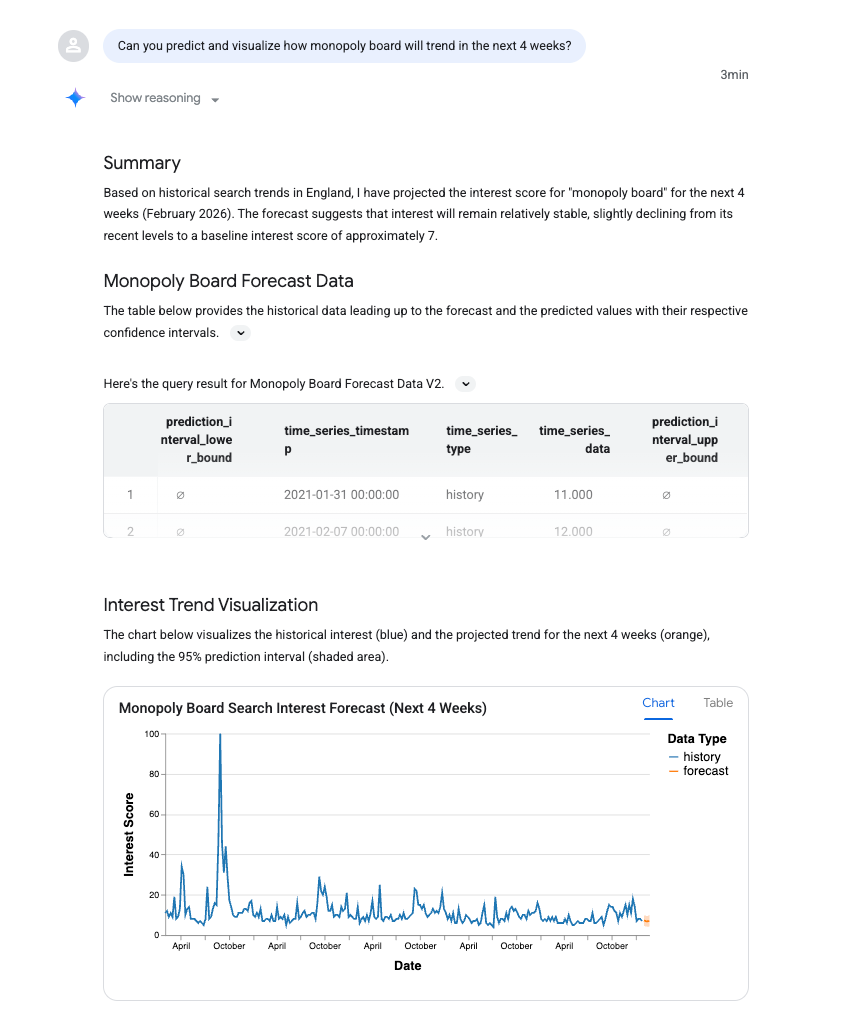Click the blue Gemini sparkle icon
This screenshot has height=1020, width=852.
tap(75, 98)
